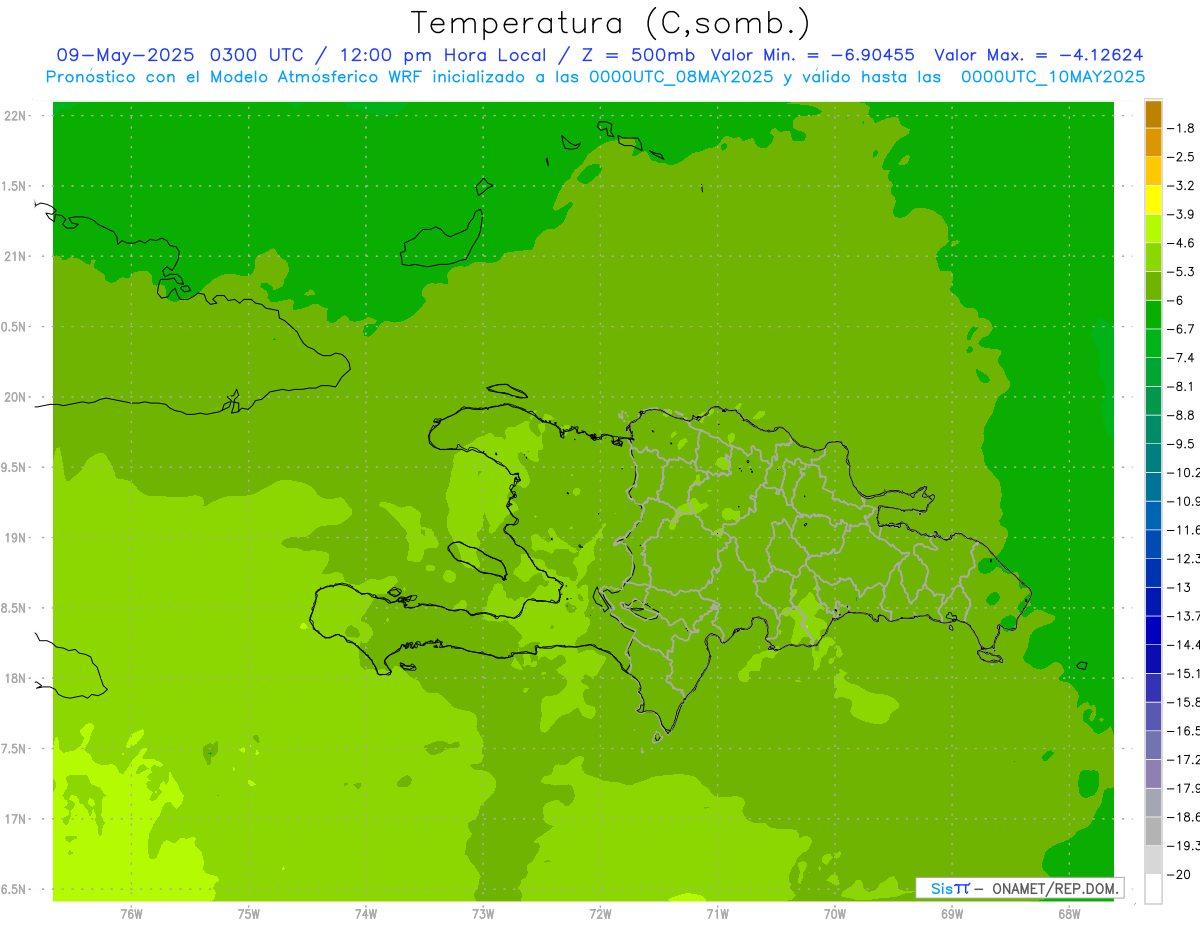Select the "Valor Min. = -6.90455" value
The image size is (1200, 927).
pyautogui.click(x=812, y=55)
